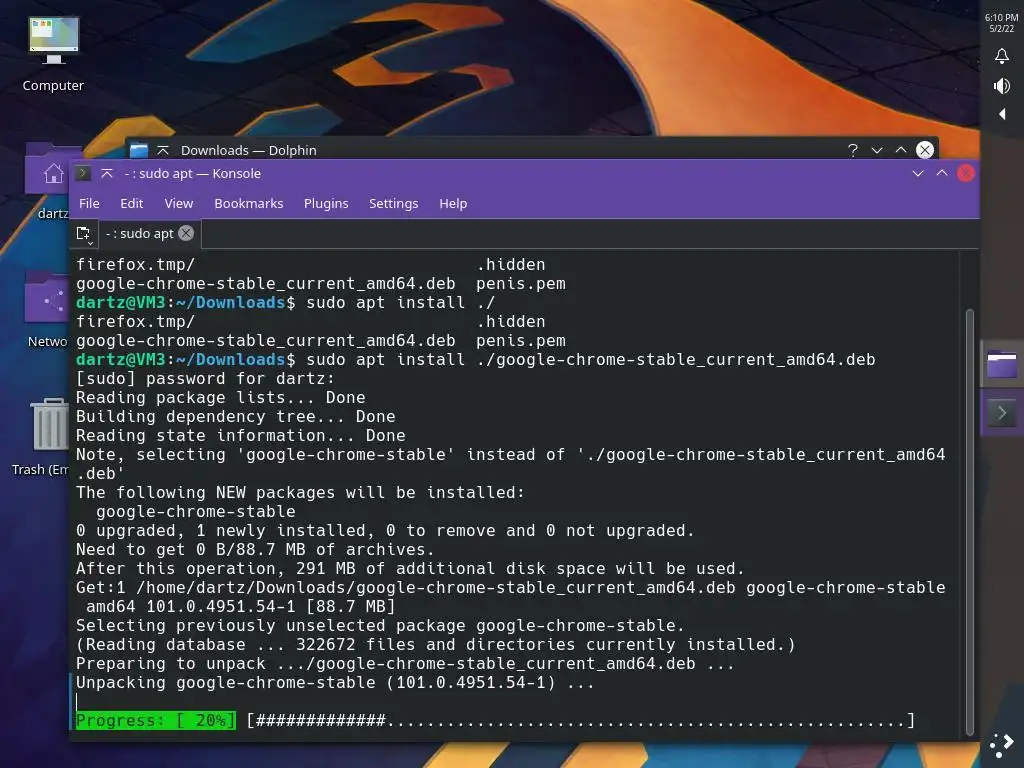The image size is (1024, 768).
Task: Click '0 upgraded, 1 newly installed' line
Action: click(x=385, y=530)
